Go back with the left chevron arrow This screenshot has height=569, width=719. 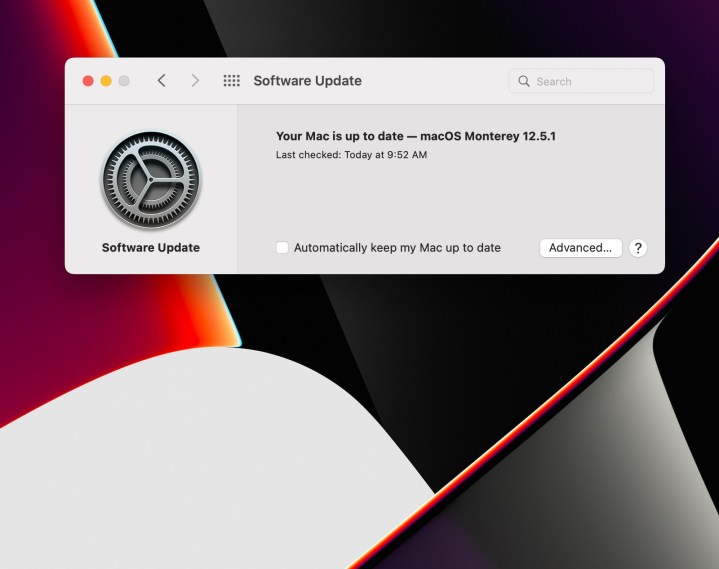pos(161,81)
